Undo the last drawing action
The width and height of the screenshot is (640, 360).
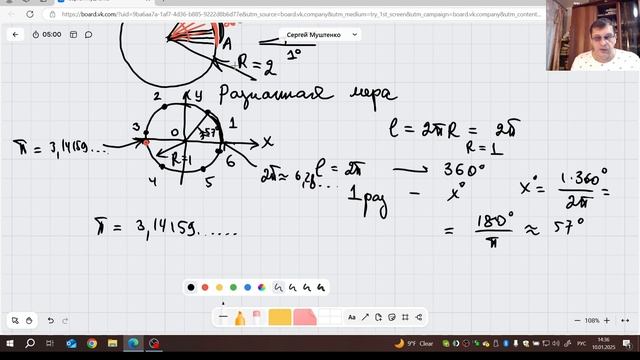pos(51,320)
